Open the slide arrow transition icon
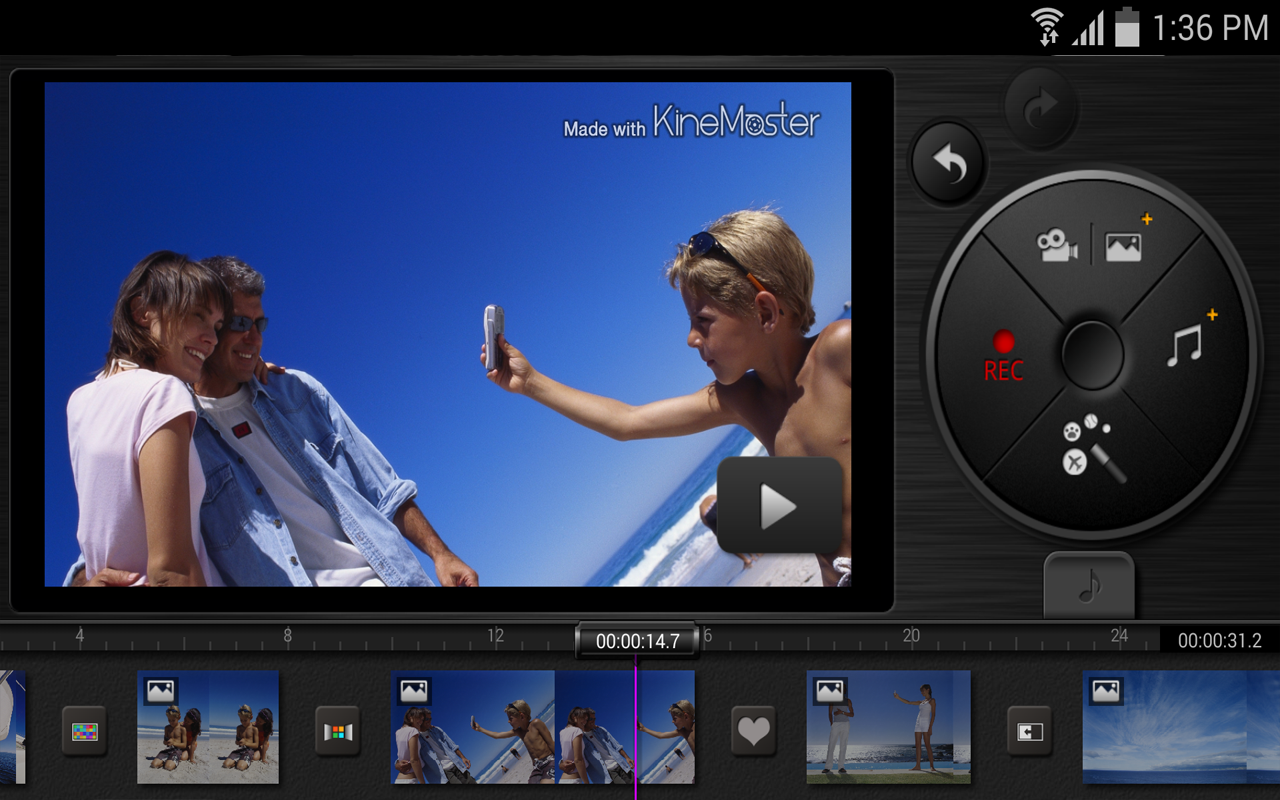 coord(1029,731)
